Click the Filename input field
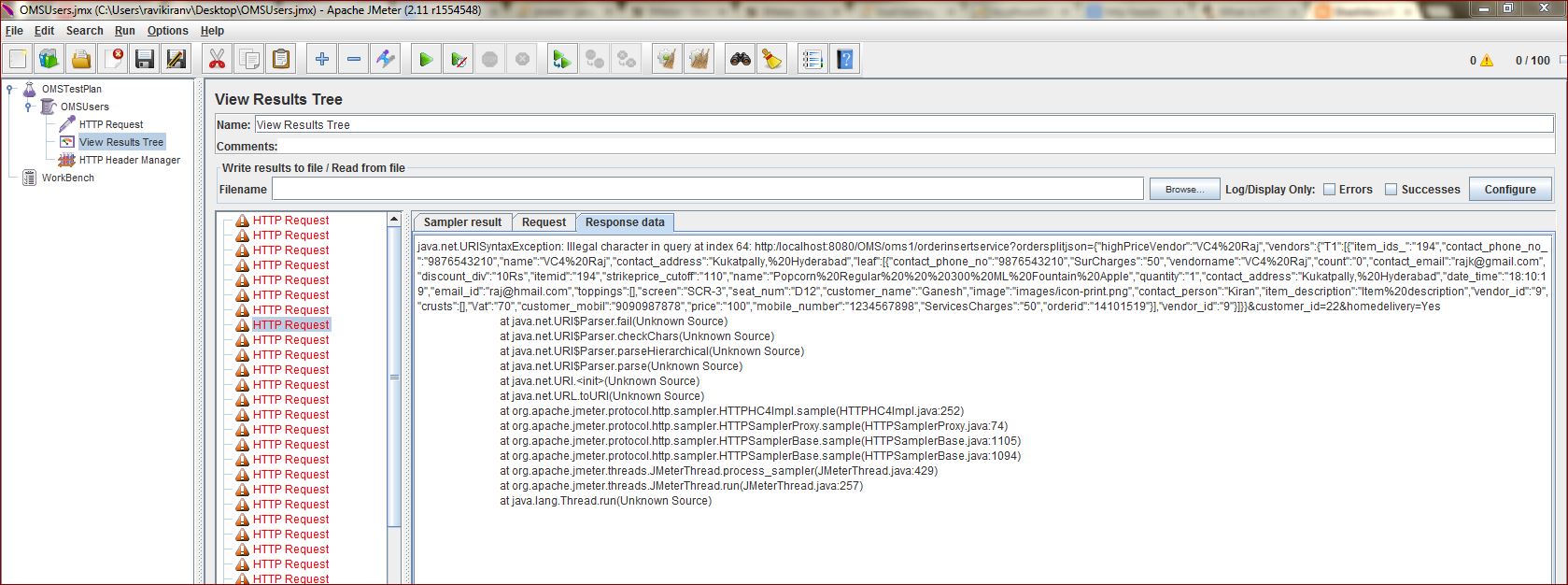 pos(708,189)
